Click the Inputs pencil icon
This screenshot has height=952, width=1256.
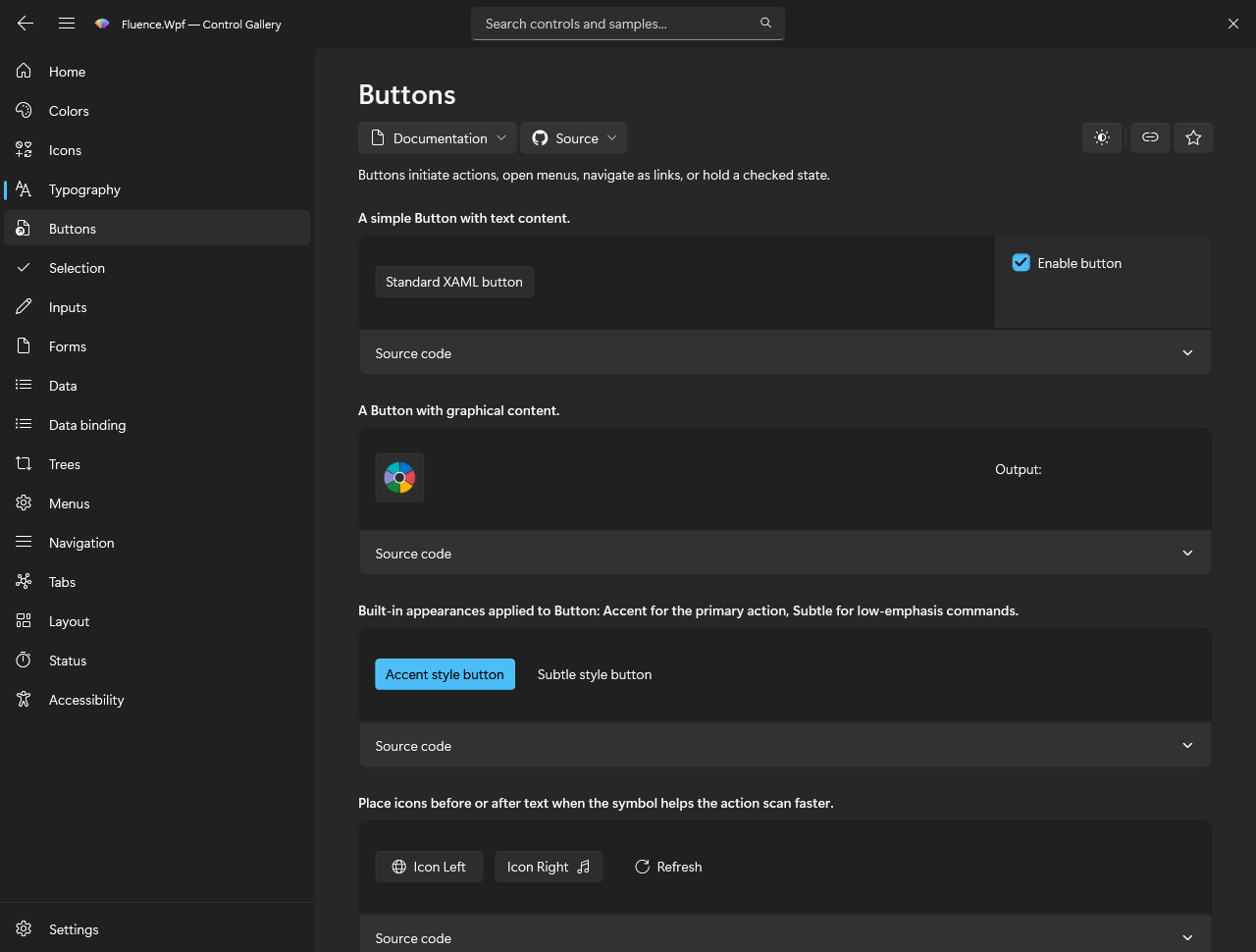click(24, 306)
